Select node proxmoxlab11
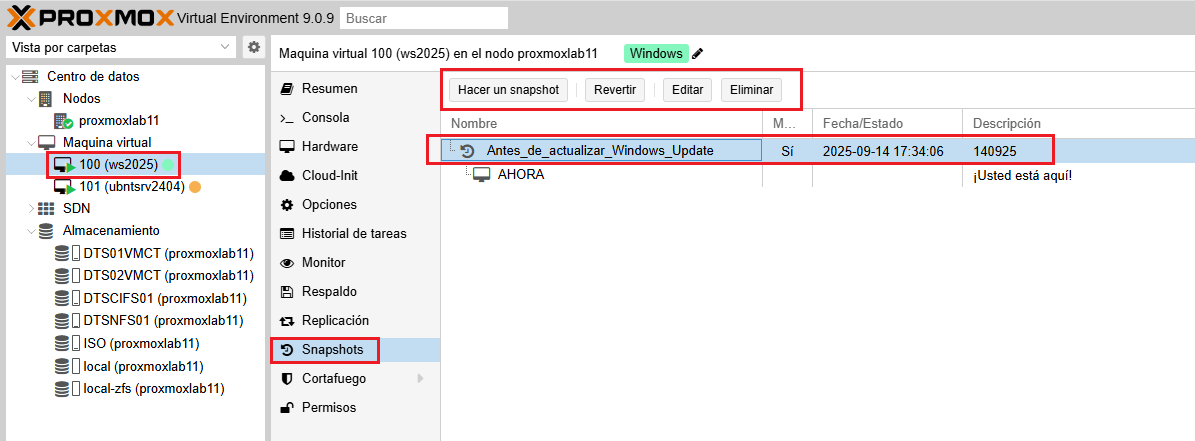 tap(119, 120)
